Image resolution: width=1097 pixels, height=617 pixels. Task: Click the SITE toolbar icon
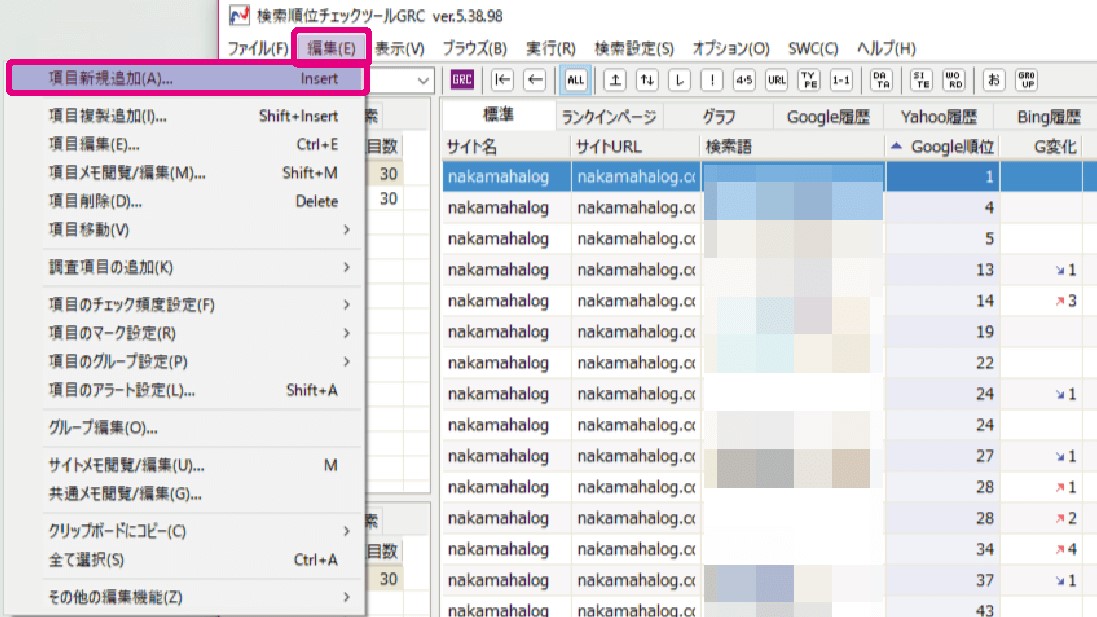[921, 80]
